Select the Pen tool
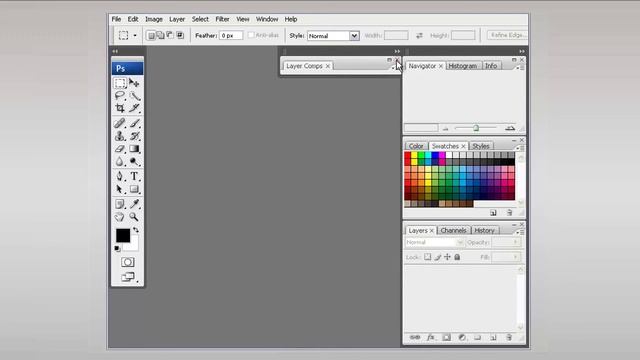Viewport: 640px width, 360px height. coord(120,176)
